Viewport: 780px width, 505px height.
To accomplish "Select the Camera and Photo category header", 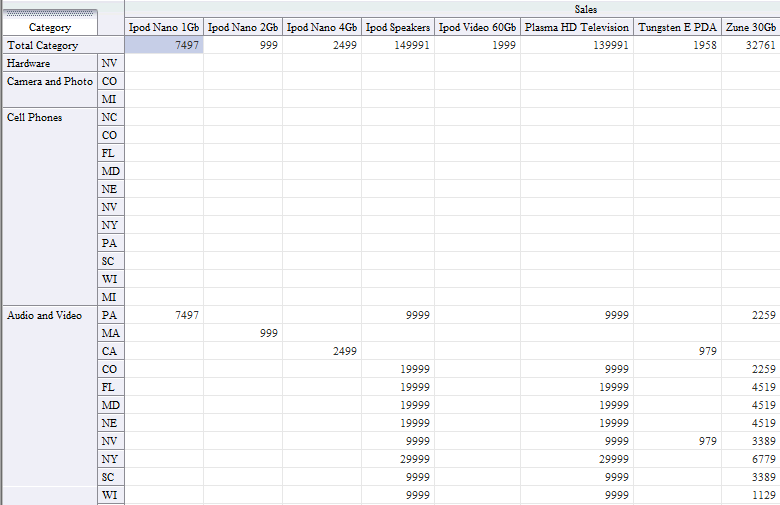I will [x=50, y=90].
